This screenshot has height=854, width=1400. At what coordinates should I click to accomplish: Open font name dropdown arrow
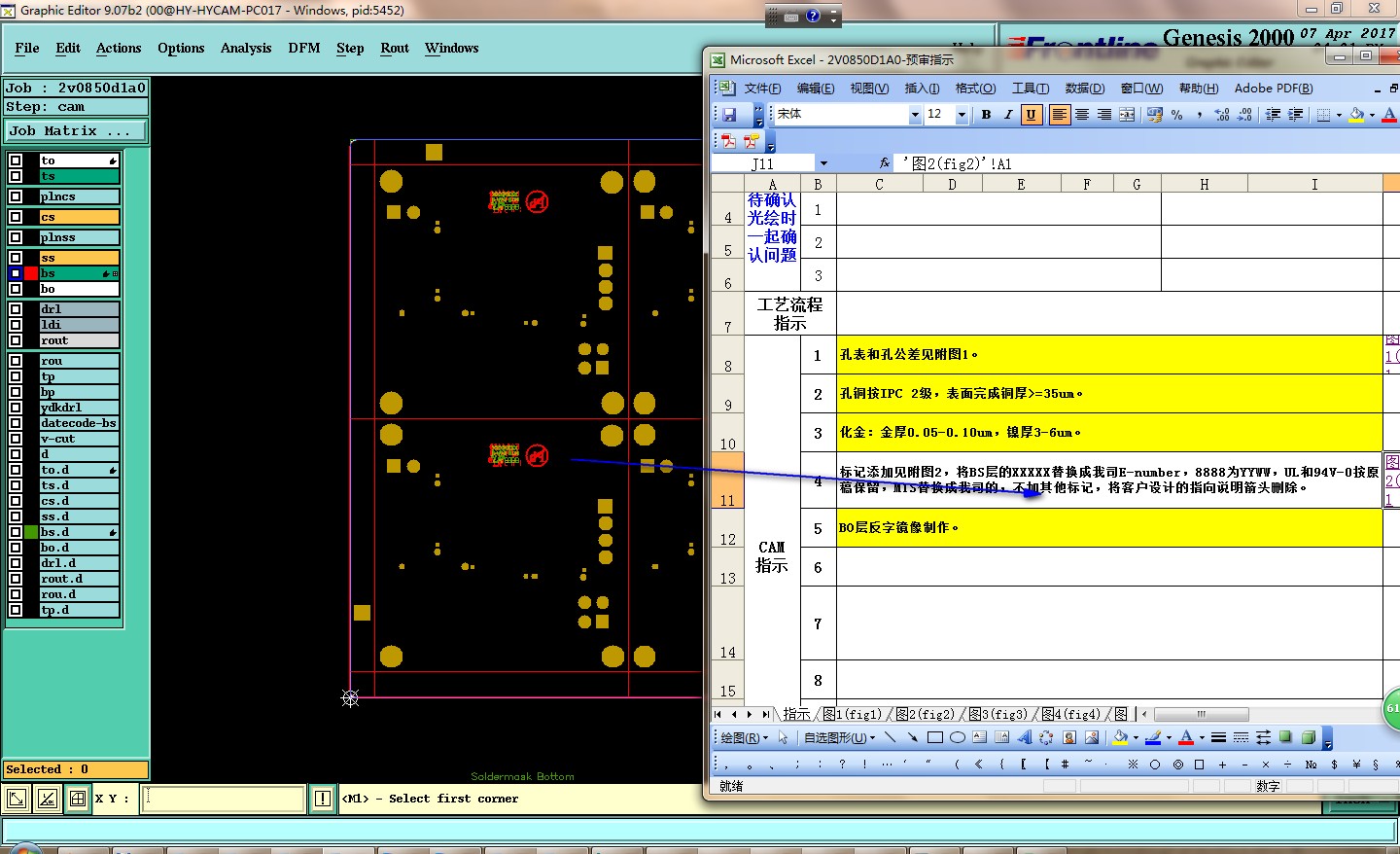914,115
